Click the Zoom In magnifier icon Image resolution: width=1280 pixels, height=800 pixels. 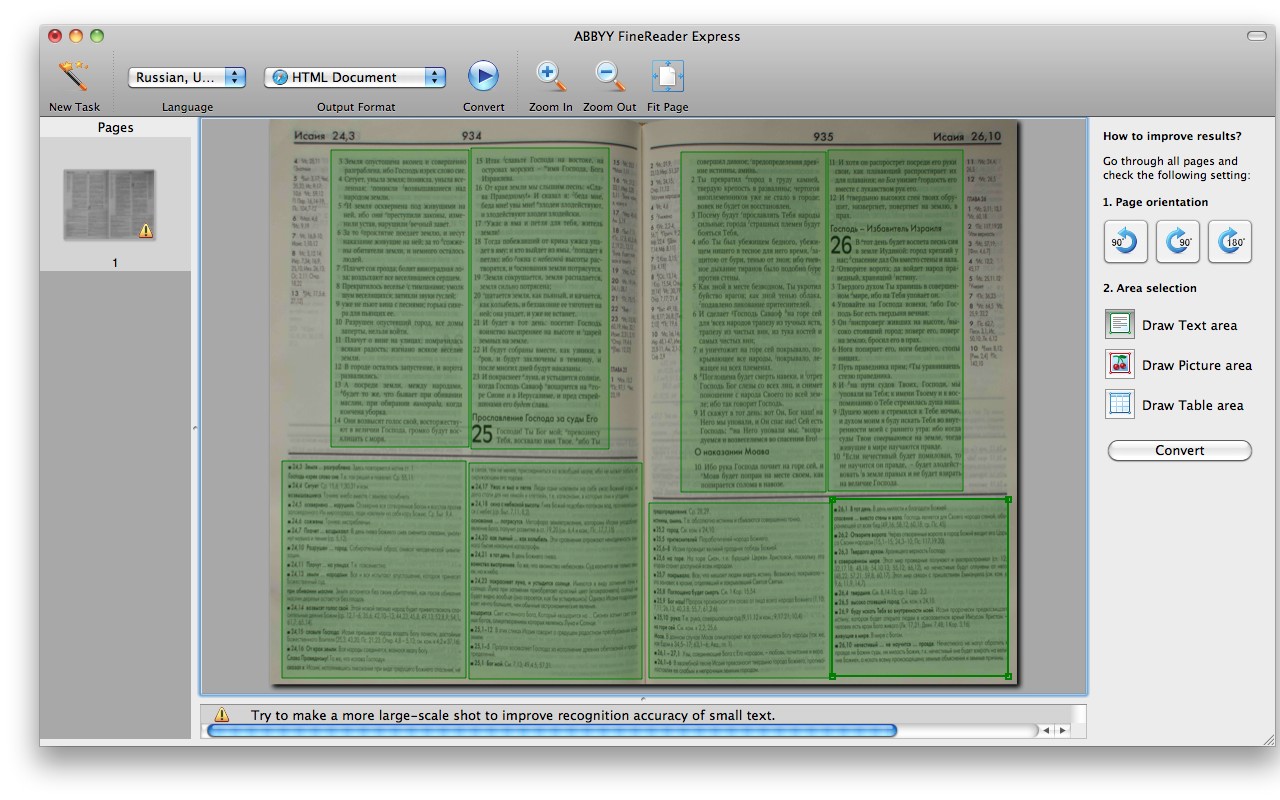pos(551,76)
